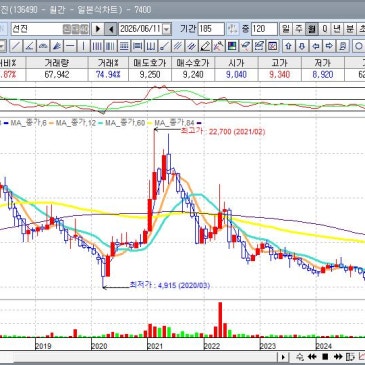Select the diagonal trend line drawing tool

pyautogui.click(x=16, y=46)
